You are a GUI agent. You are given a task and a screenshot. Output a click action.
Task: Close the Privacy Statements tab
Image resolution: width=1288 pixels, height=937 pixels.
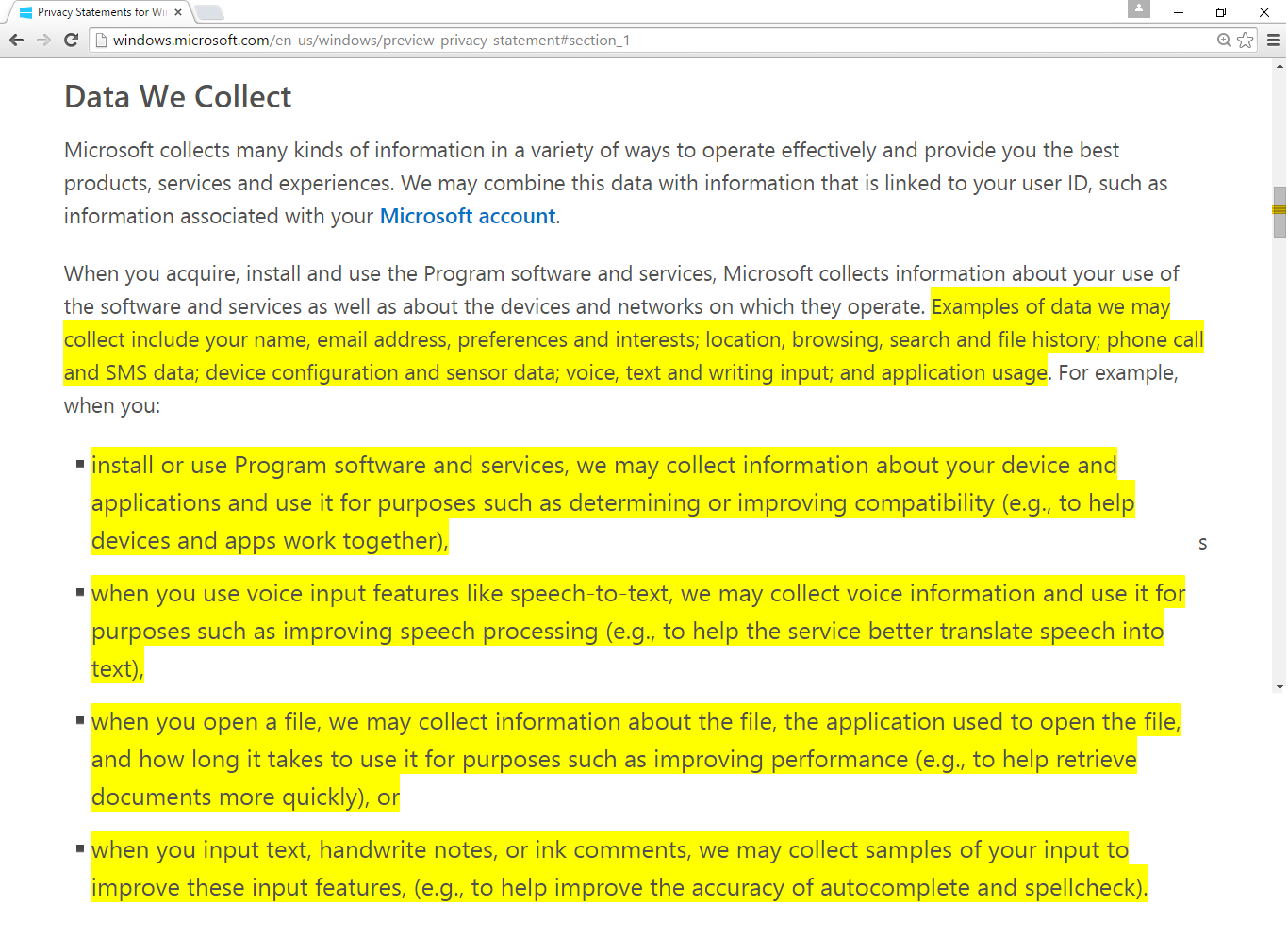(178, 12)
